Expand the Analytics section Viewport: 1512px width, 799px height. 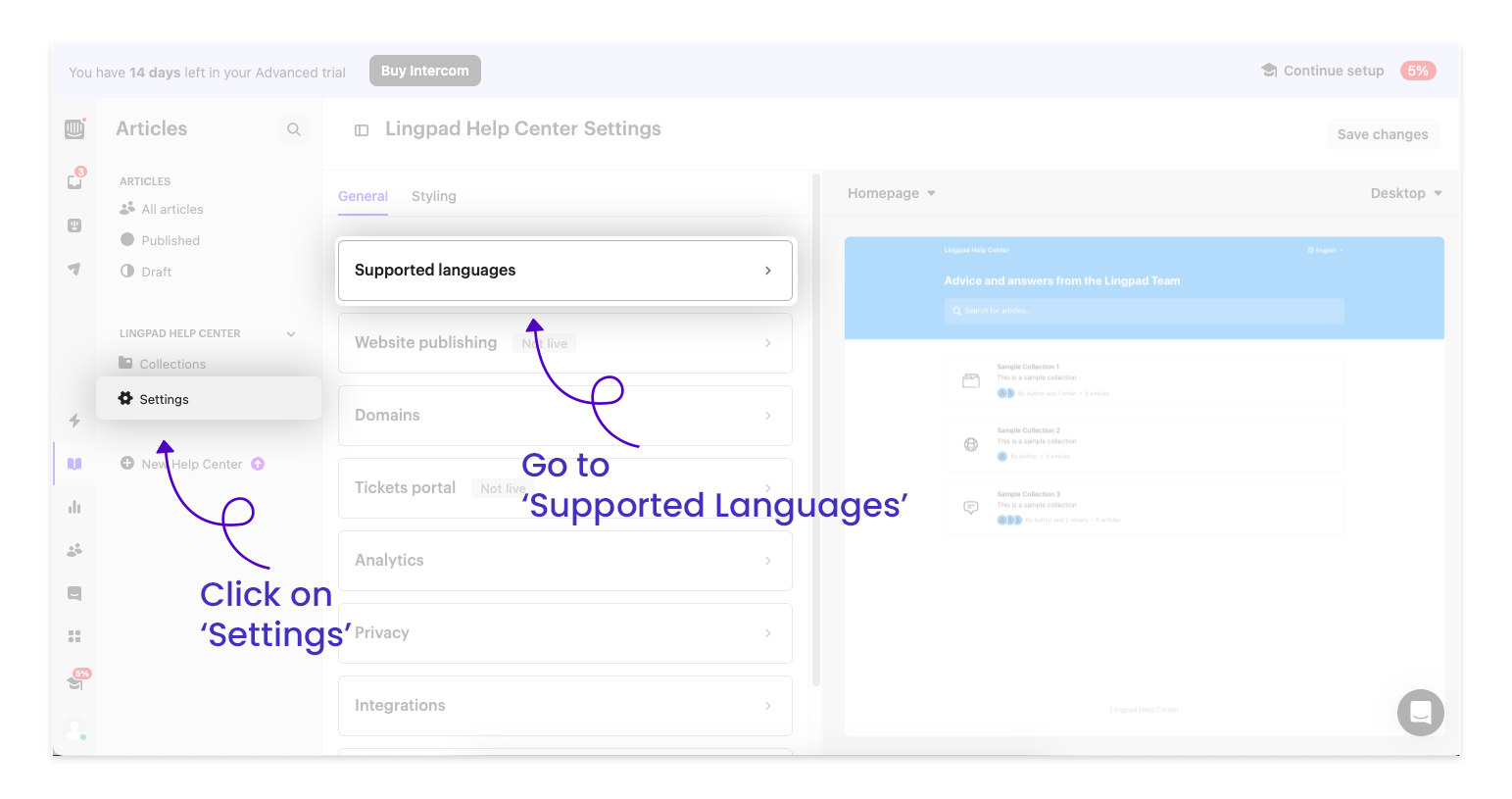565,561
